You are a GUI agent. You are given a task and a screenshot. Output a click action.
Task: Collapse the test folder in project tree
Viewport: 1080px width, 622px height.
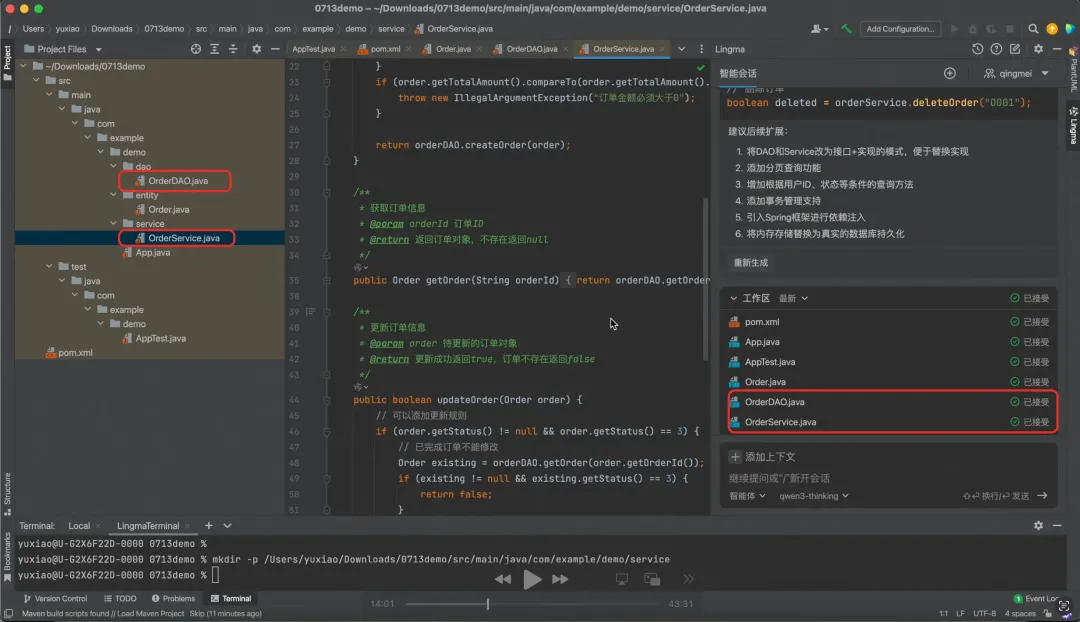pyautogui.click(x=49, y=267)
